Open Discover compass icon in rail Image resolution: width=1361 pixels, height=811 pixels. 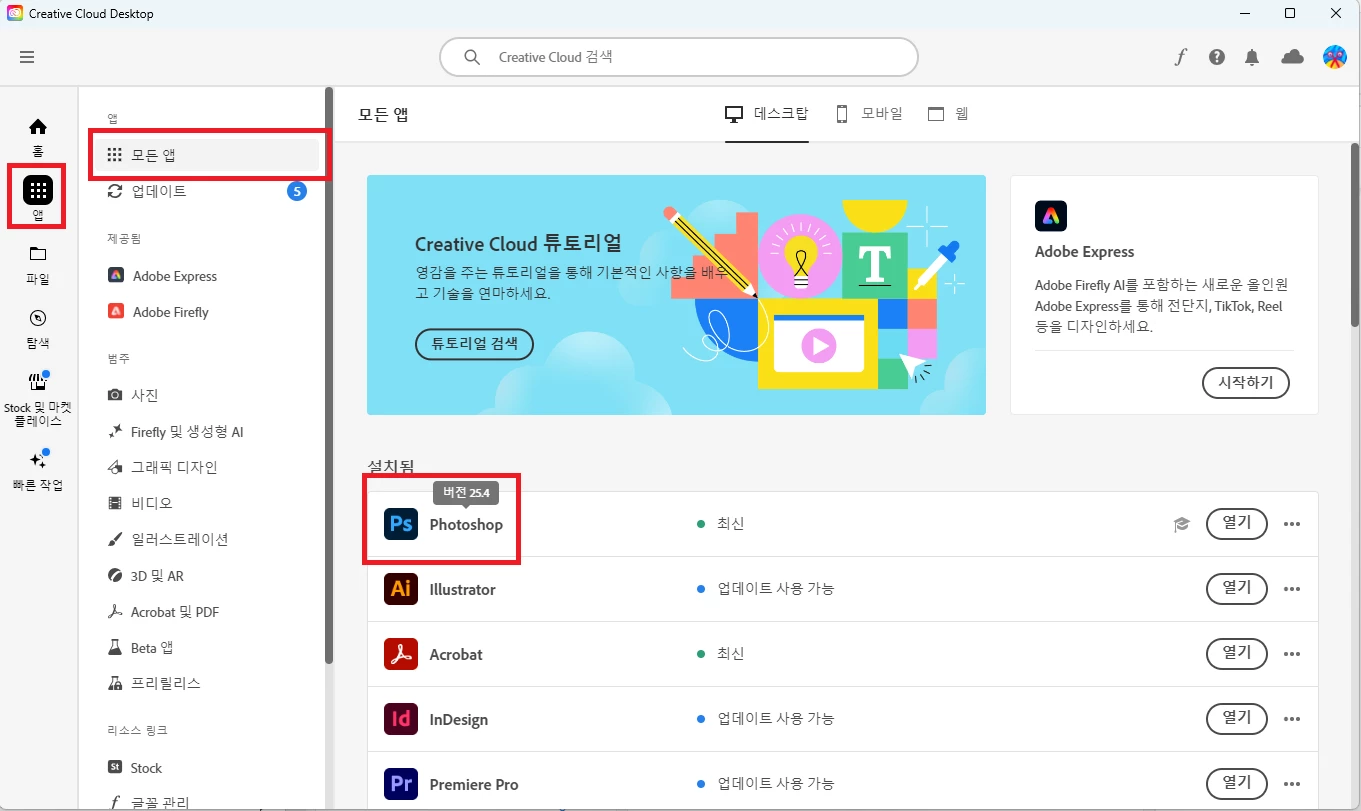coord(37,329)
